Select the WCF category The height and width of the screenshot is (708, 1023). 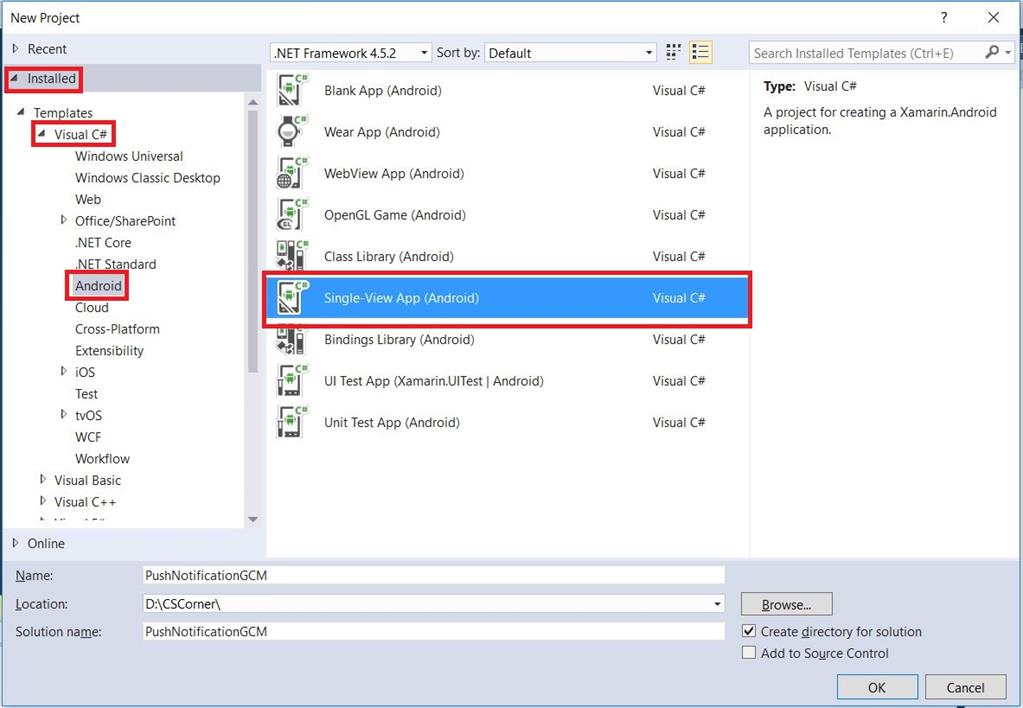pyautogui.click(x=87, y=437)
